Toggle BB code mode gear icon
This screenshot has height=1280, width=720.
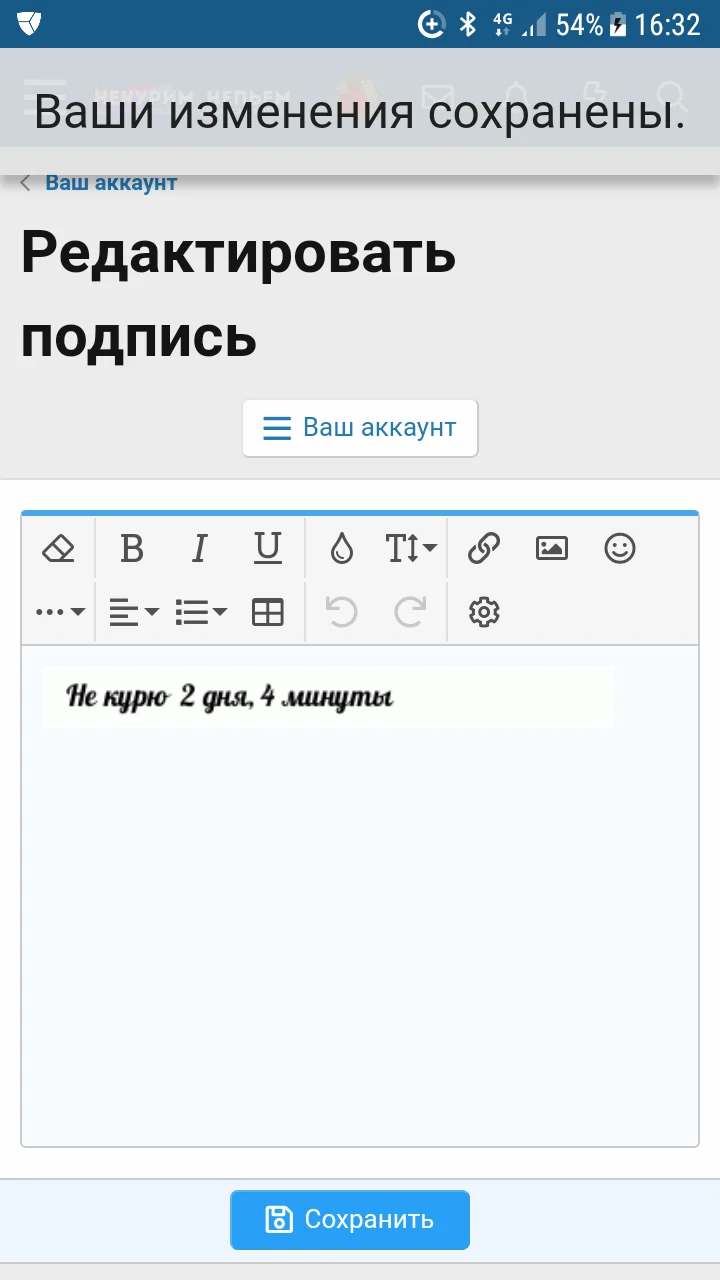pos(484,612)
